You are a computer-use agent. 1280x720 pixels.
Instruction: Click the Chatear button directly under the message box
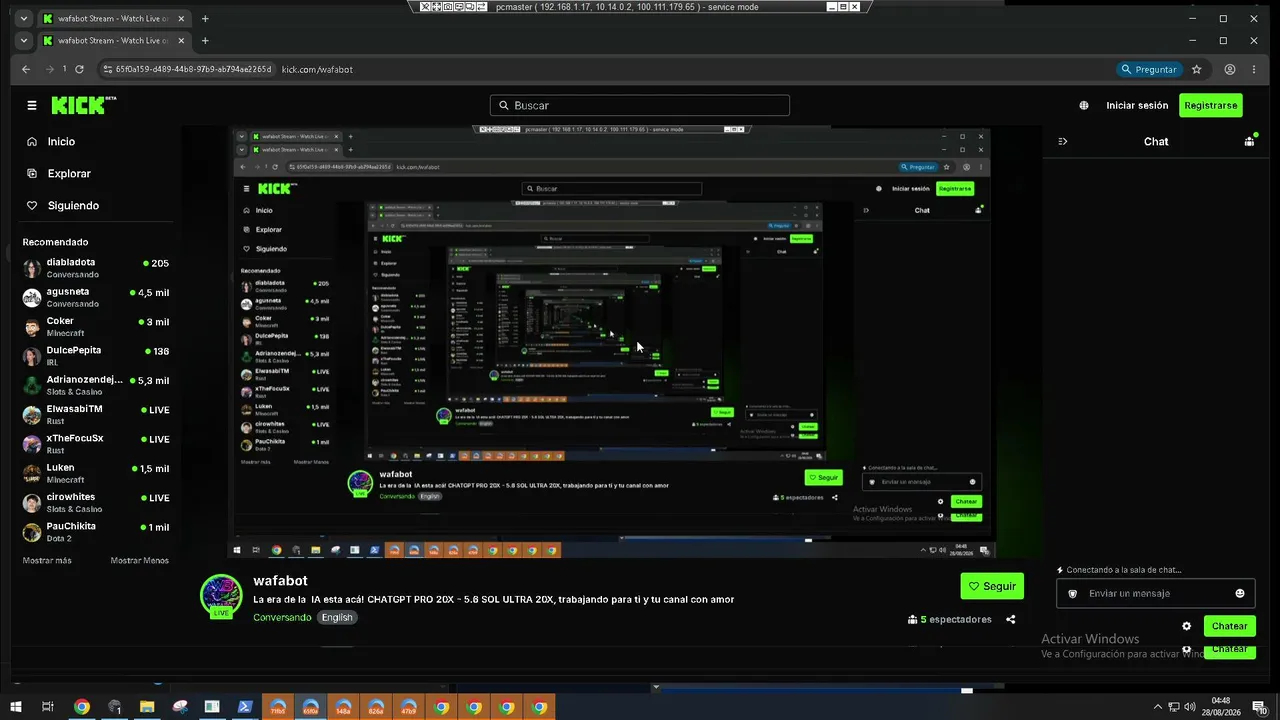[x=1229, y=626]
